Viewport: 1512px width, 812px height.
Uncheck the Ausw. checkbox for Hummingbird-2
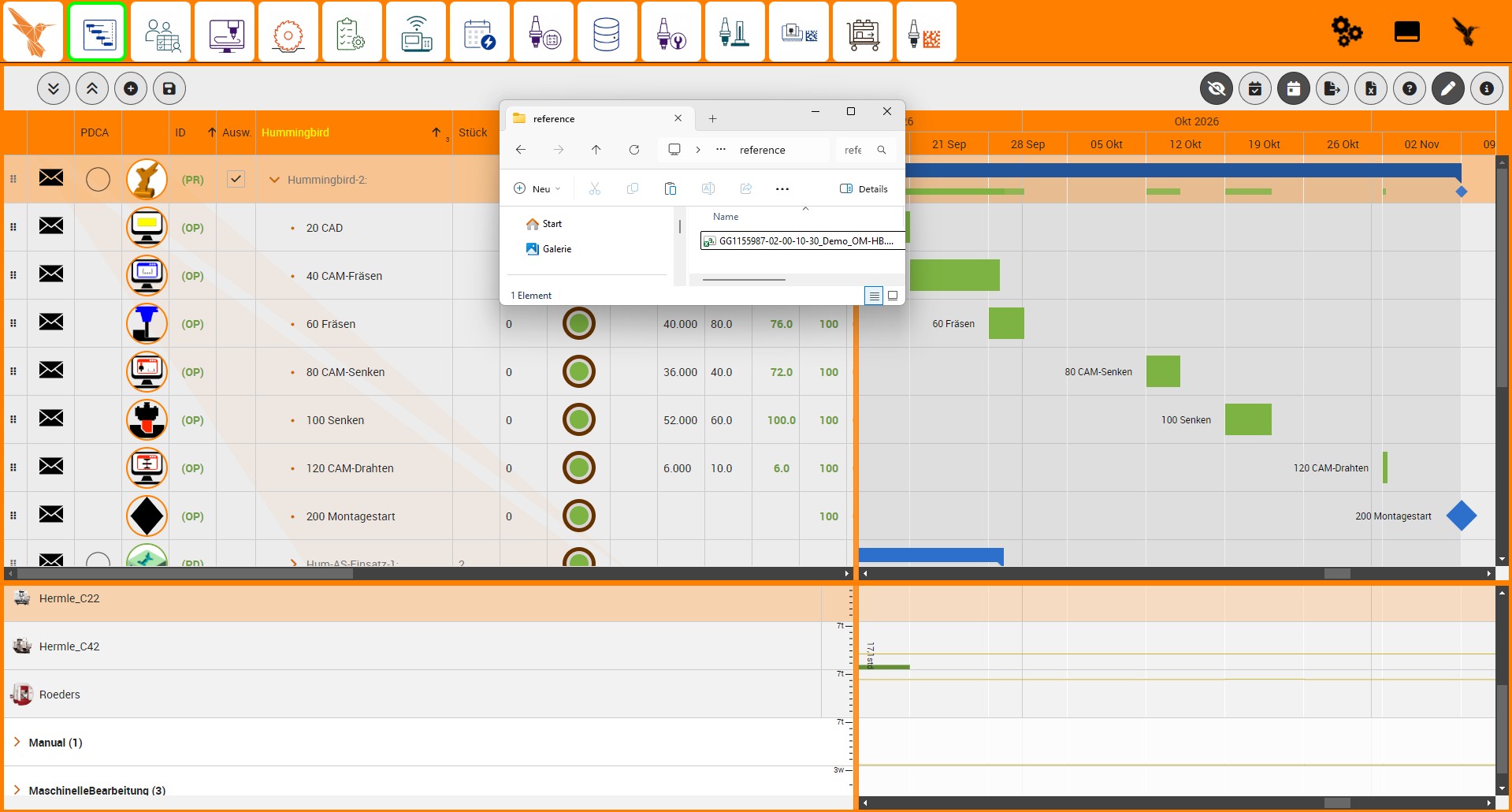(236, 179)
